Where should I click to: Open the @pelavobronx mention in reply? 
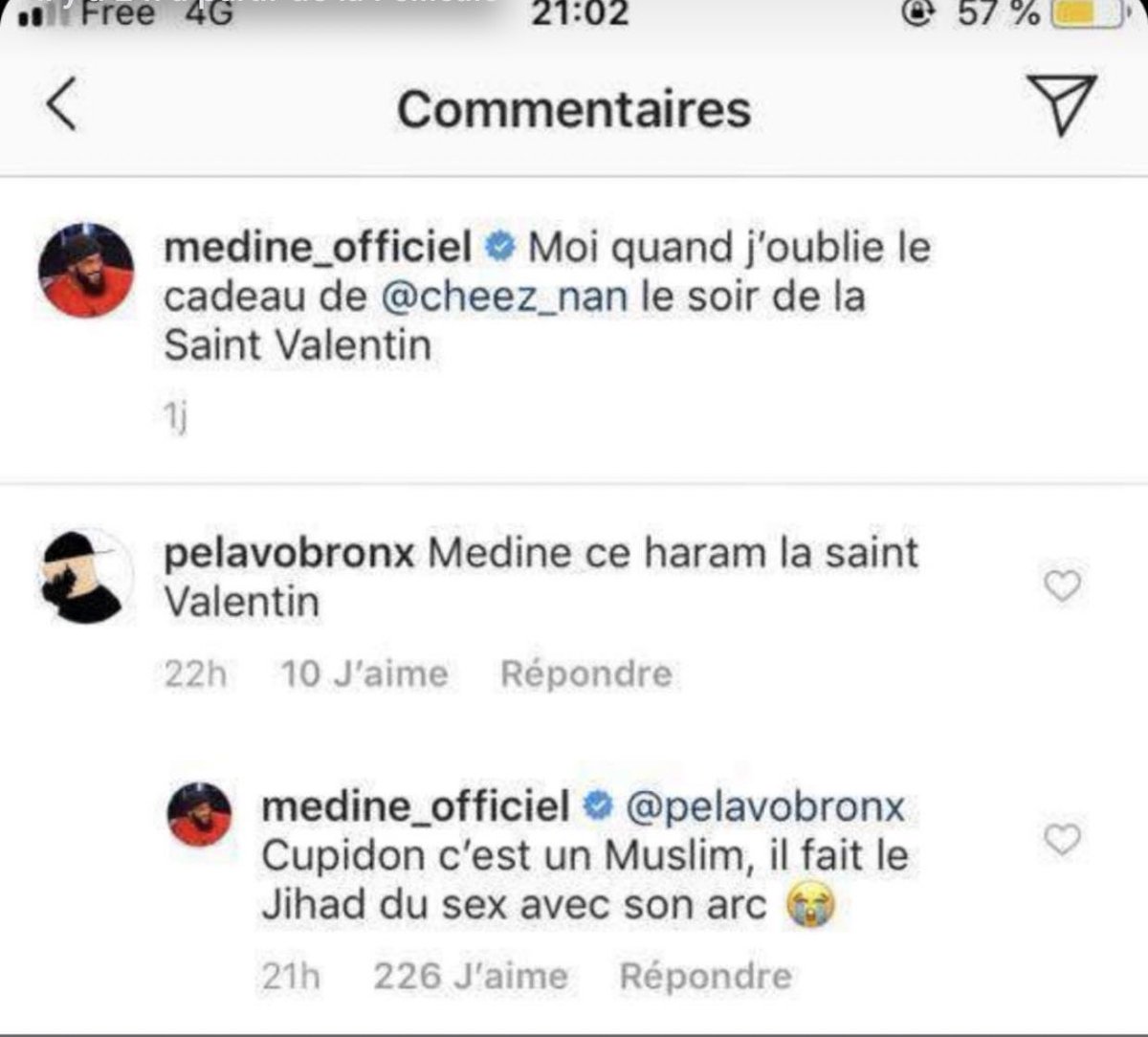(764, 806)
